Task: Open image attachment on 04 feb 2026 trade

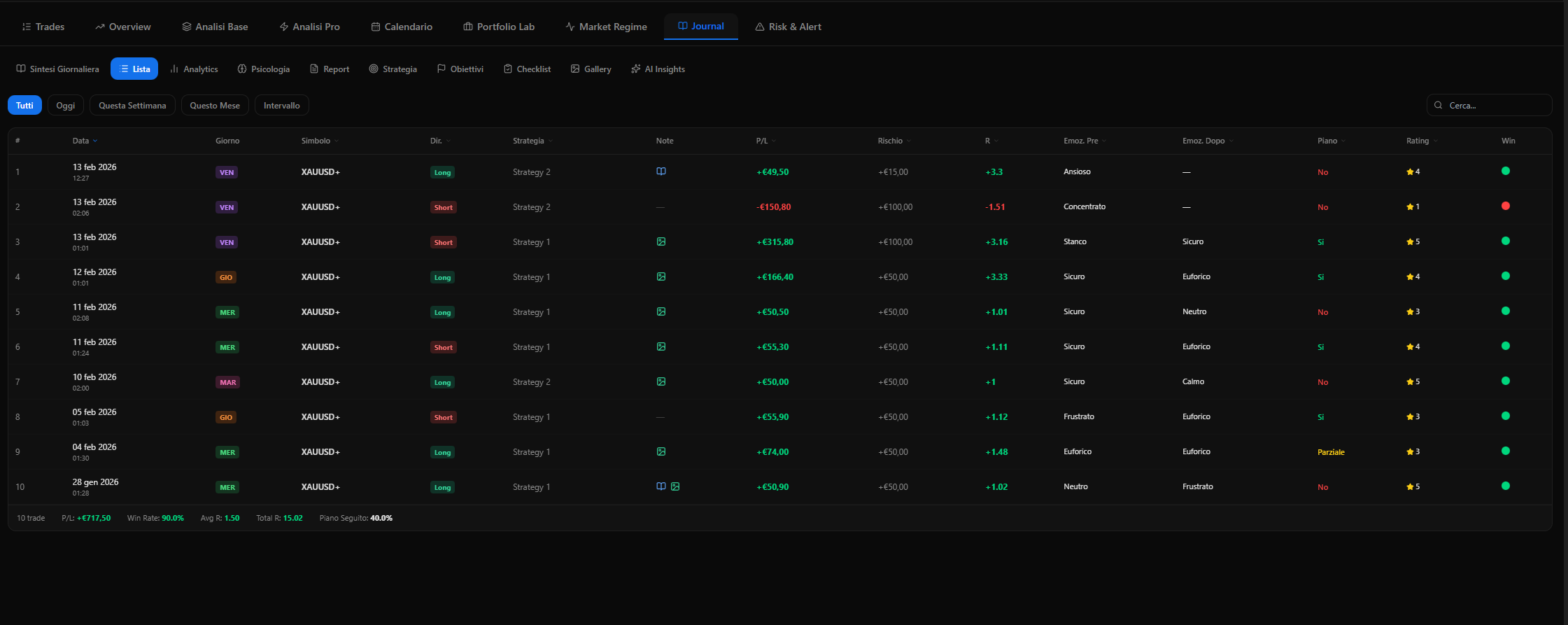Action: [x=661, y=451]
